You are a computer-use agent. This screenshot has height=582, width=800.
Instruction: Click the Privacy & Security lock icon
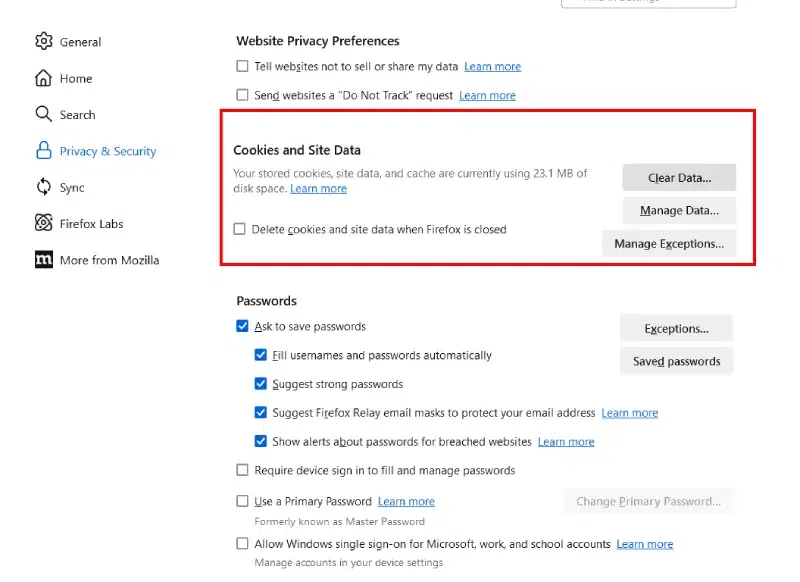point(43,151)
